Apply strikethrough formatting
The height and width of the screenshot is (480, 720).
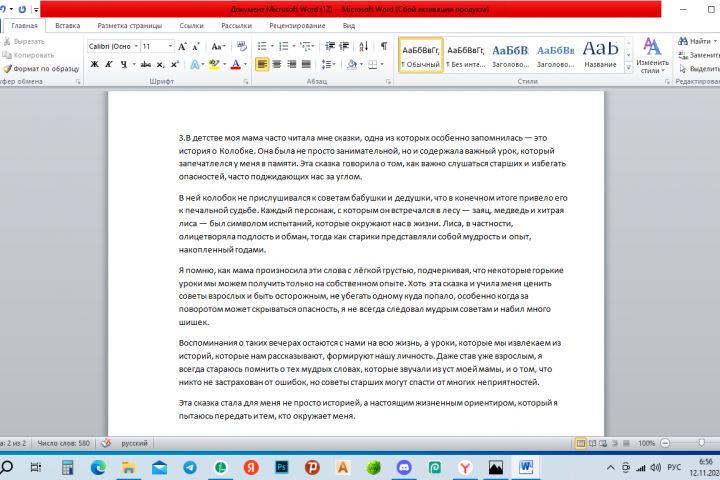pos(146,64)
